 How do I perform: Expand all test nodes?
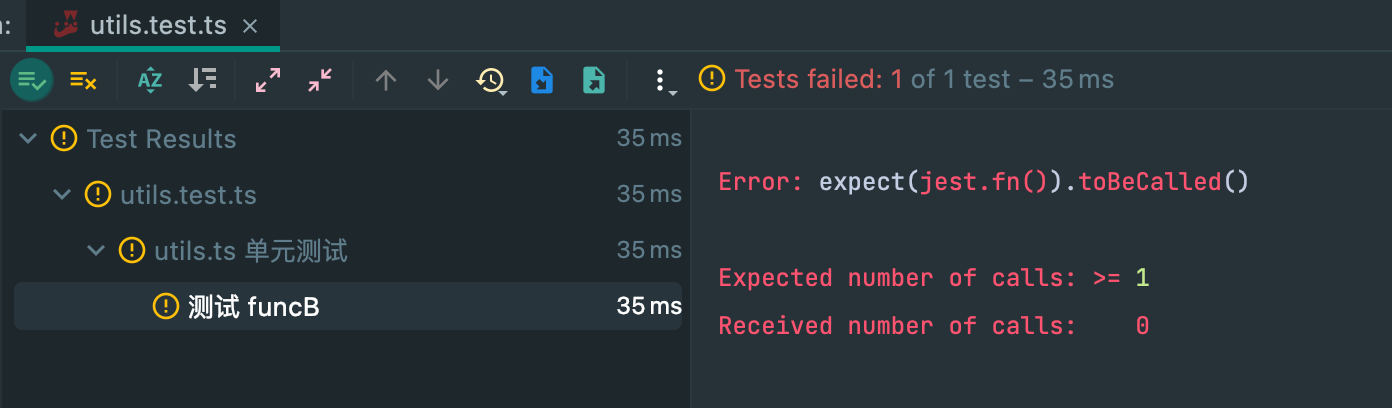268,80
